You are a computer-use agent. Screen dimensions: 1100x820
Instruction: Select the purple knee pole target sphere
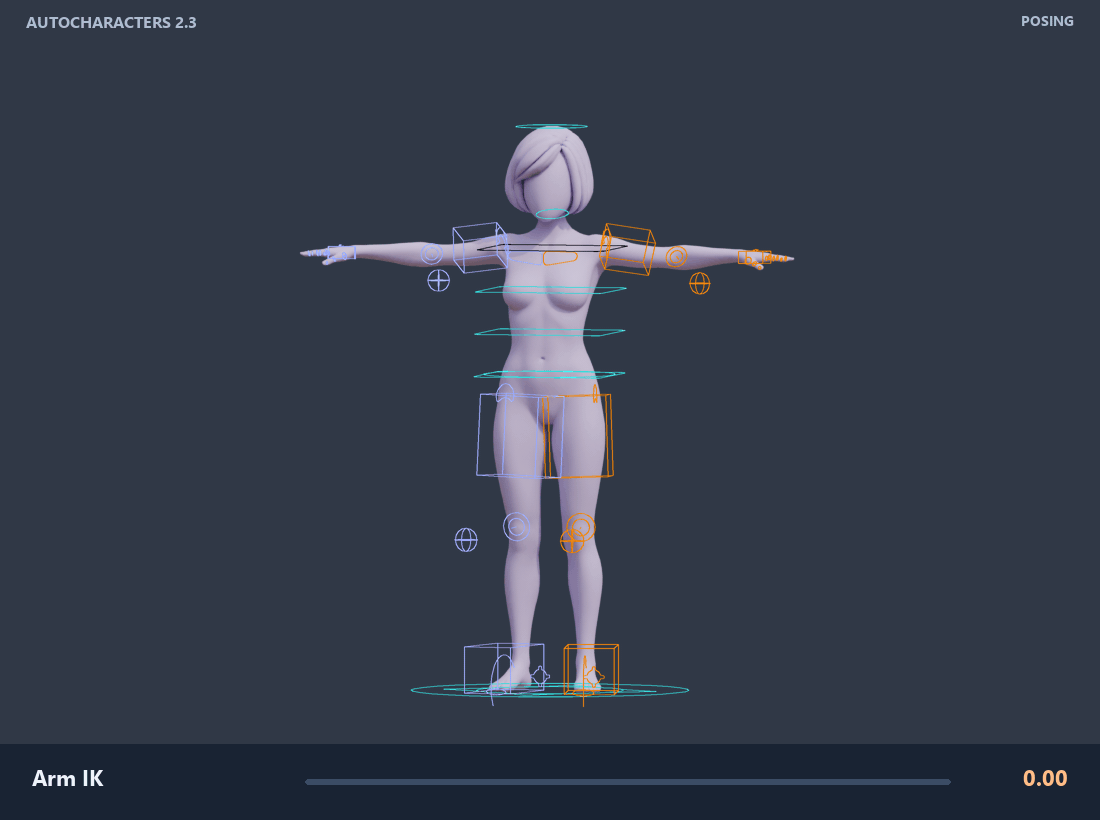tap(466, 540)
